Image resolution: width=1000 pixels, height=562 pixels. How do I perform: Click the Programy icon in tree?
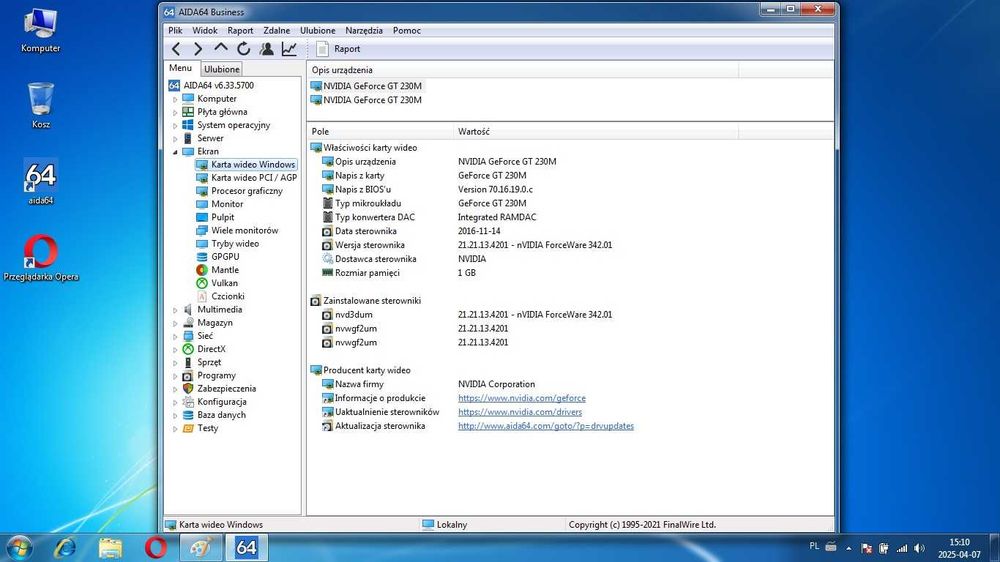click(x=188, y=376)
